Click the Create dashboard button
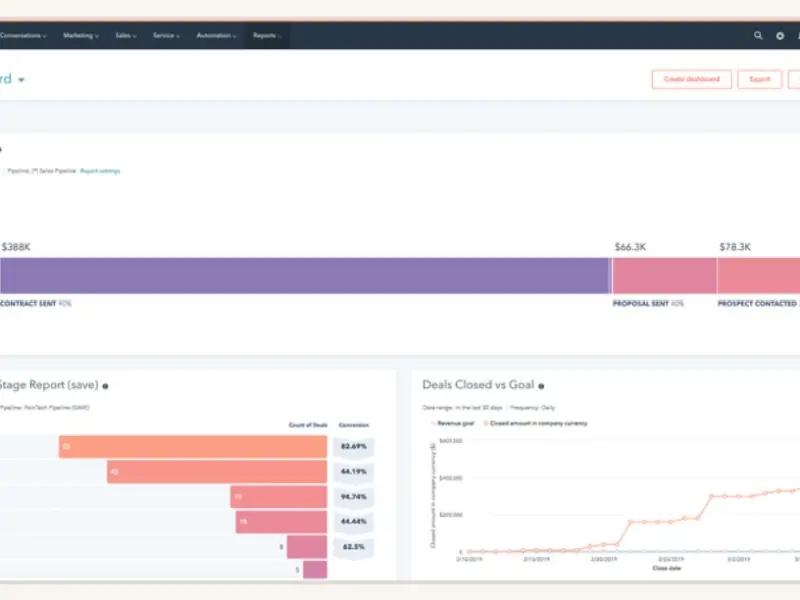 [692, 79]
